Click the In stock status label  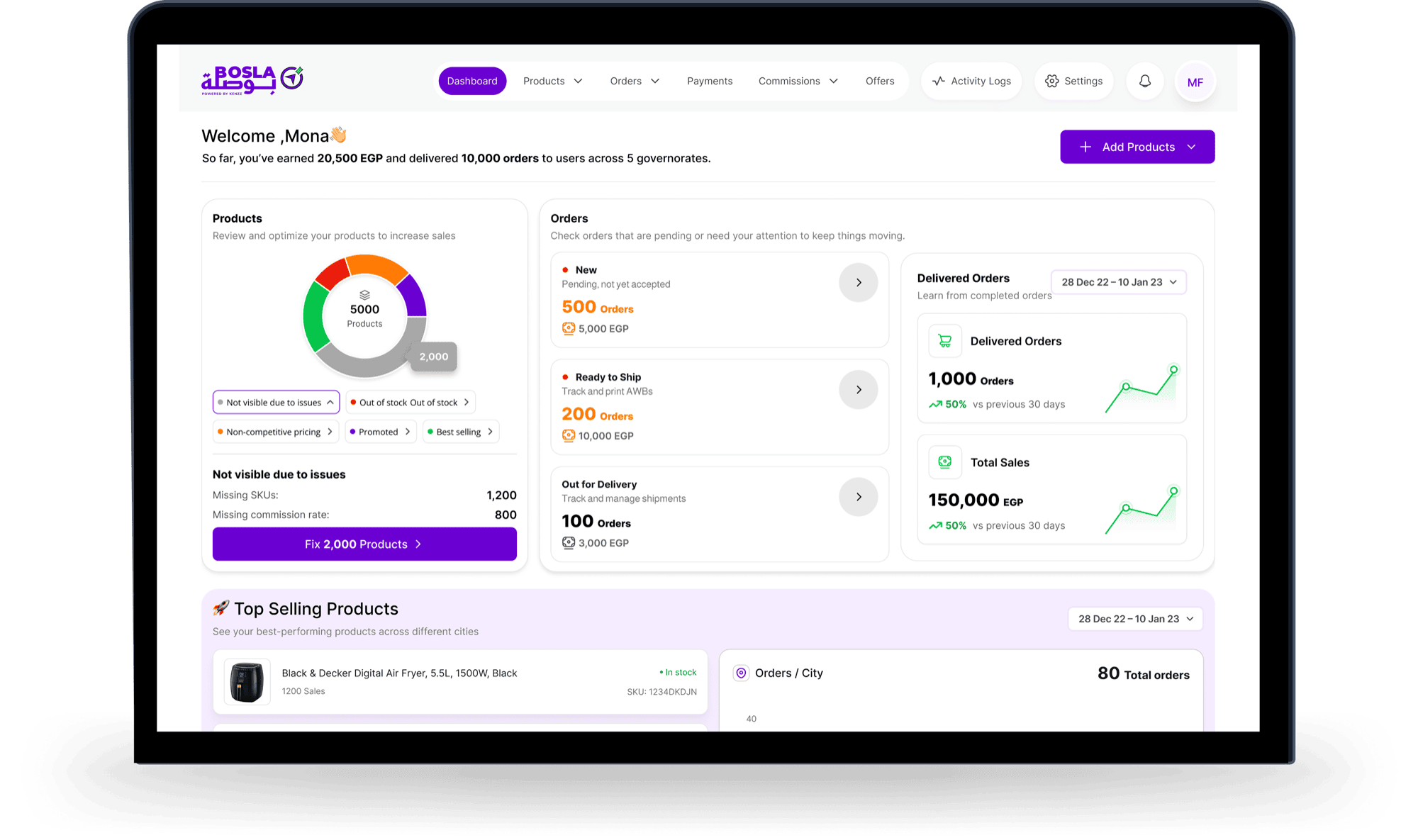(678, 672)
